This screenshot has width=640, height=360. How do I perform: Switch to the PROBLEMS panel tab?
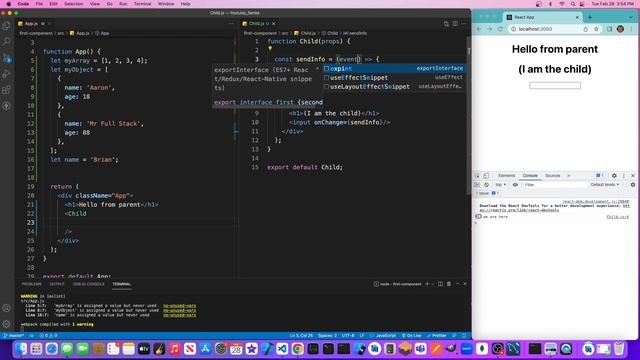click(x=31, y=284)
